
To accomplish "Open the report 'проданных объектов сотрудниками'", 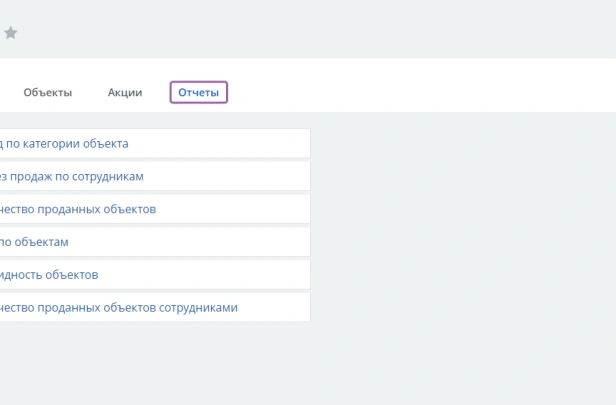I will [x=119, y=308].
